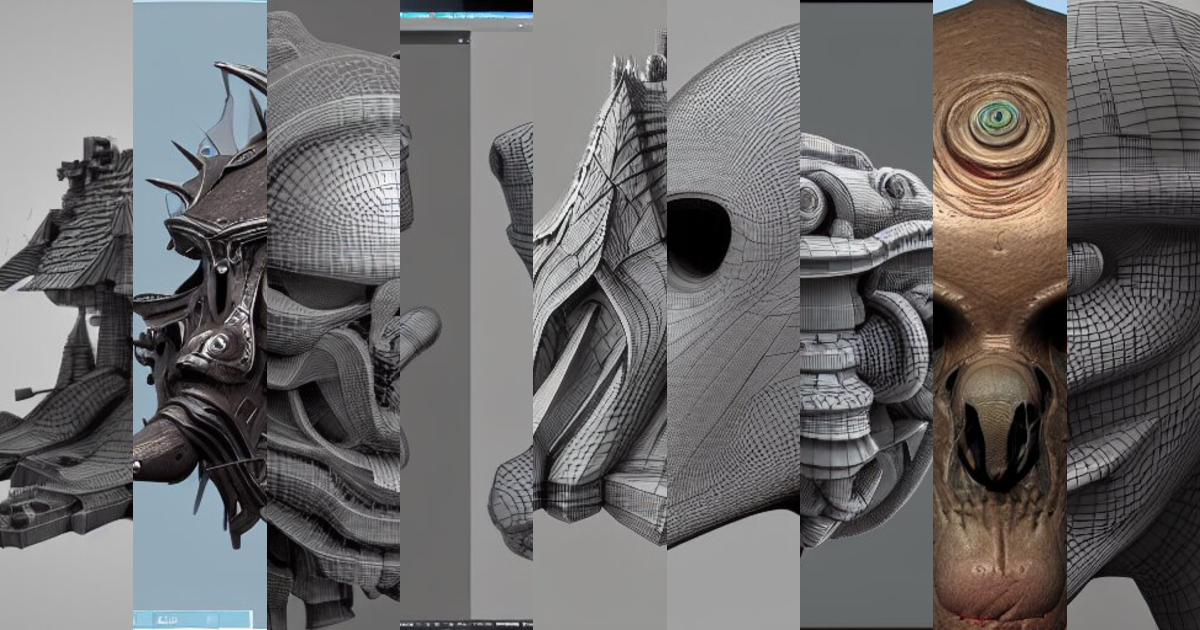Click the small button on the lower dark toolbar
Viewport: 1200px width, 630px height.
coord(460,624)
